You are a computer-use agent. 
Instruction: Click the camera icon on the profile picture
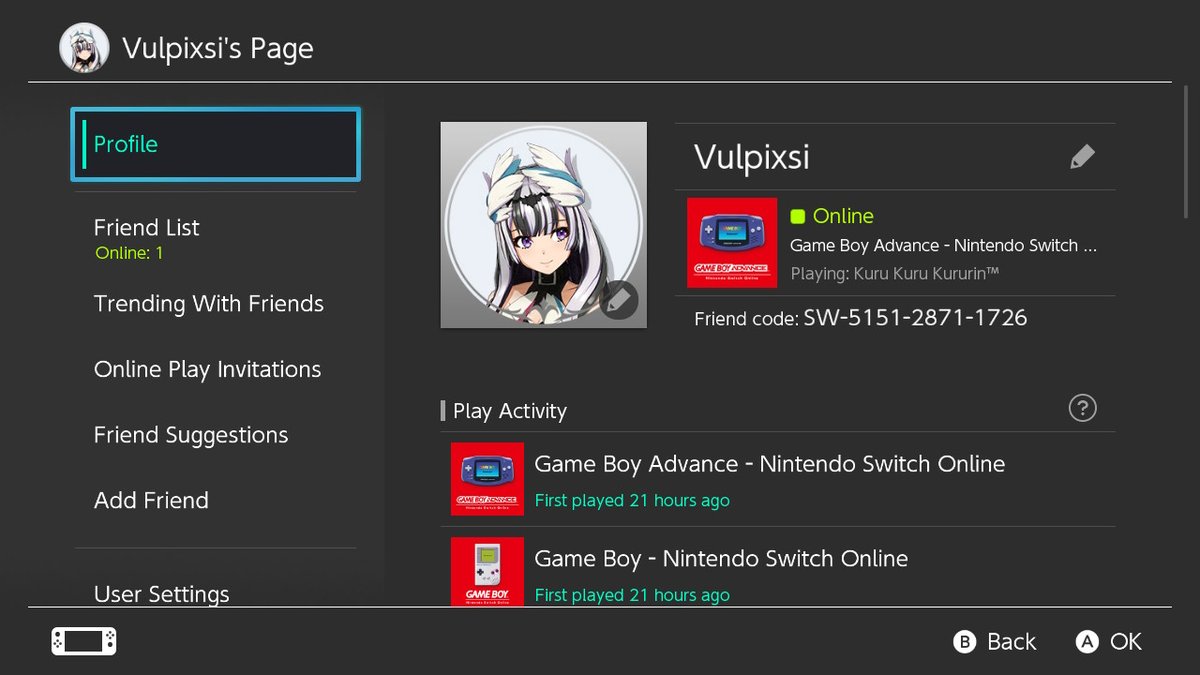[618, 300]
